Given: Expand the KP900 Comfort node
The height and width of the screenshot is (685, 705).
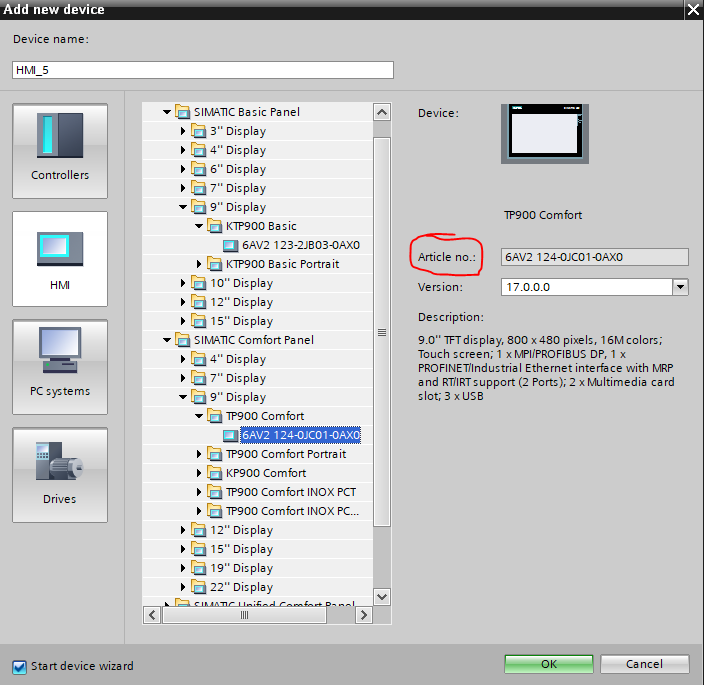Looking at the screenshot, I should [x=199, y=473].
